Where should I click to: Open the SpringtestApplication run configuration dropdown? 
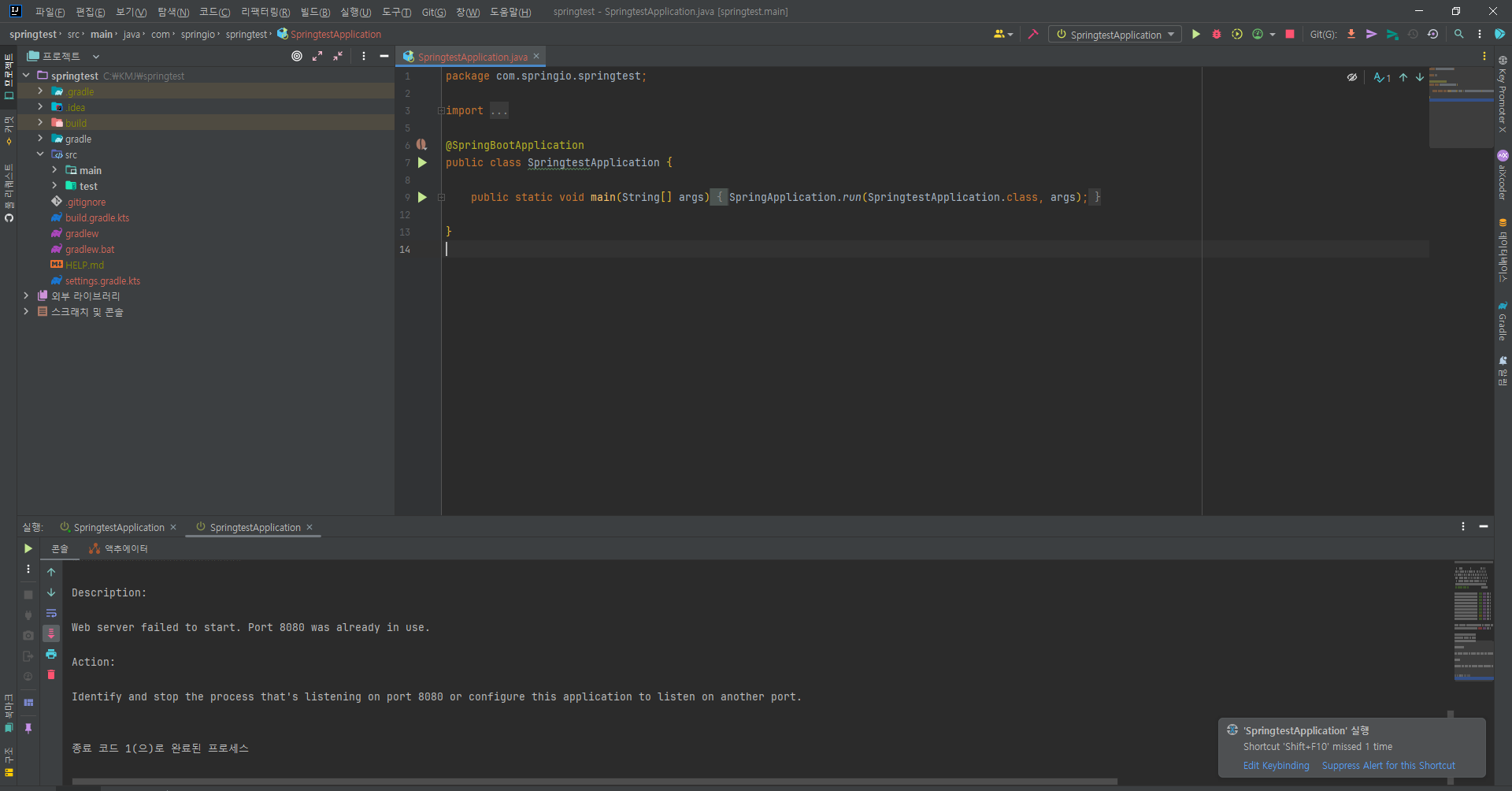[1115, 35]
